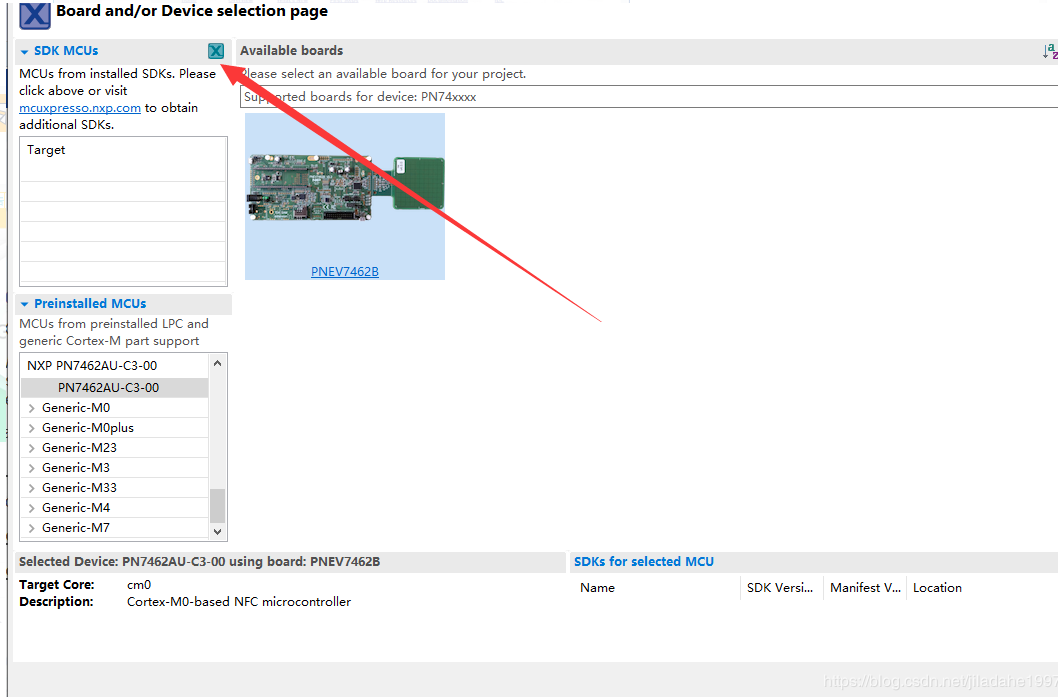Viewport: 1058px width, 697px height.
Task: Click the SDKs for selected MCU heading
Action: [644, 561]
